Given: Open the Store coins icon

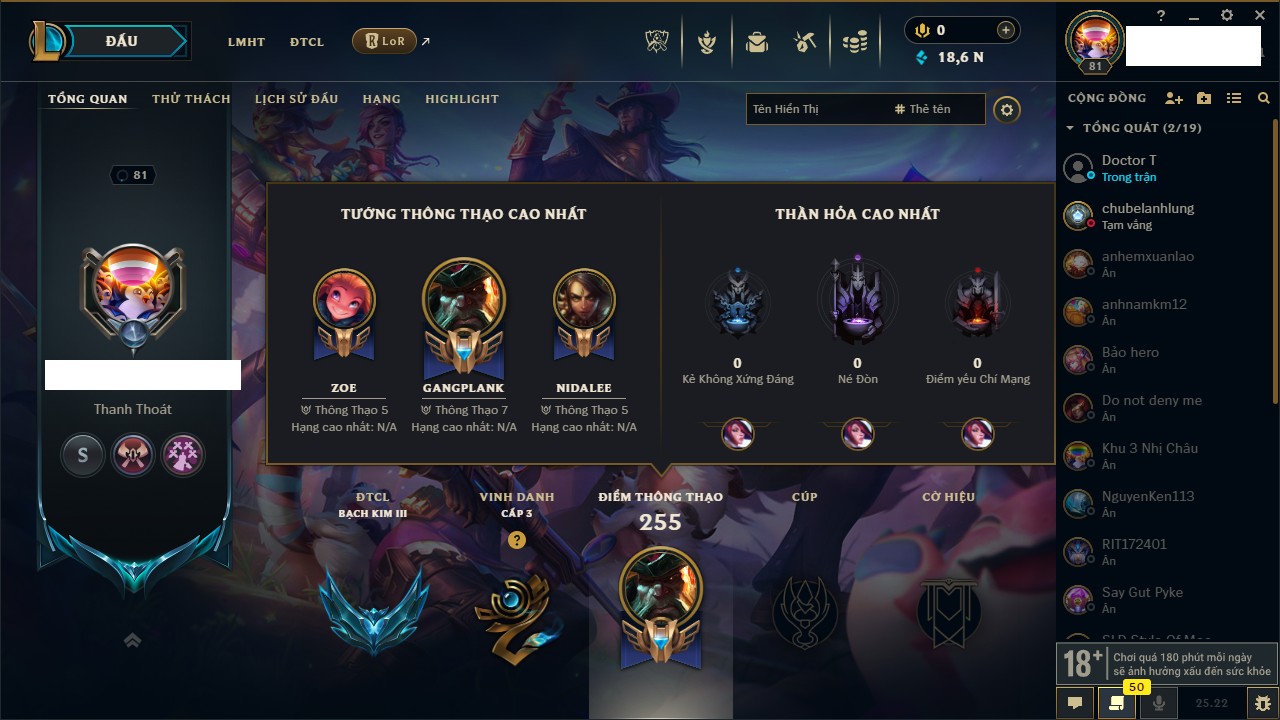Looking at the screenshot, I should (x=854, y=42).
